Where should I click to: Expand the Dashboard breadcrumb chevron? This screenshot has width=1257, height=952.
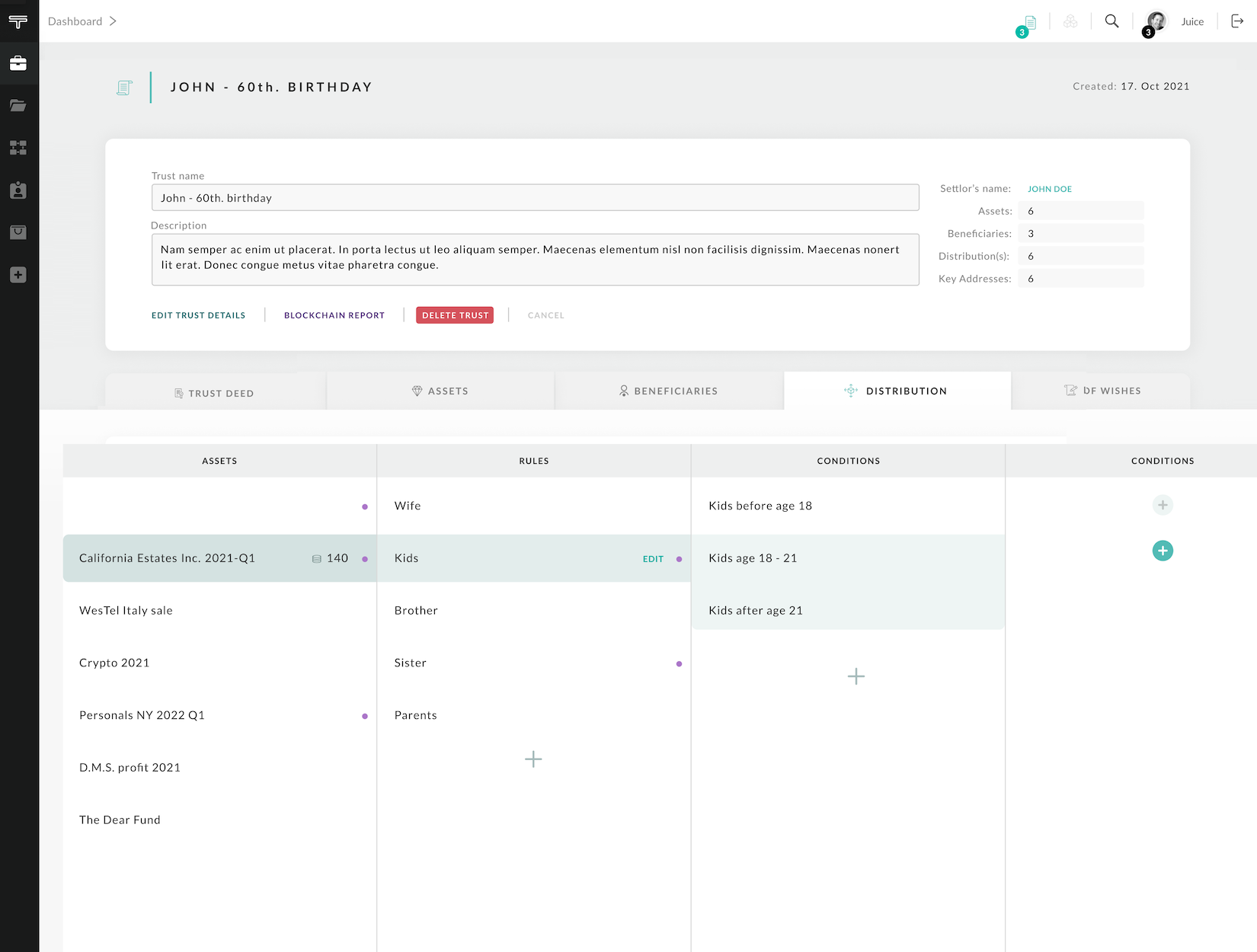click(x=113, y=21)
